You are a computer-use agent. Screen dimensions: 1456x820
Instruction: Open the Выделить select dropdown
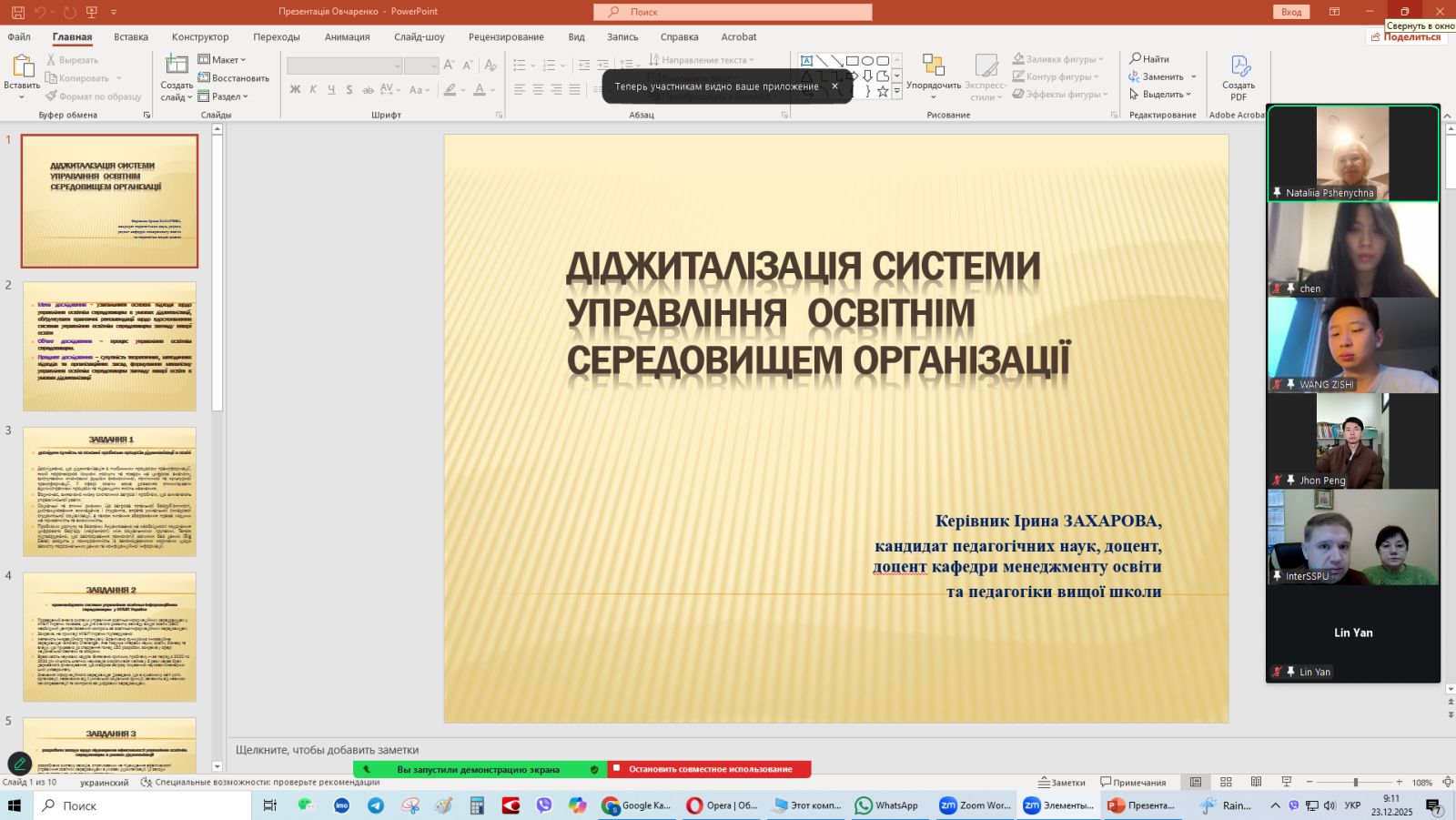pos(1162,95)
